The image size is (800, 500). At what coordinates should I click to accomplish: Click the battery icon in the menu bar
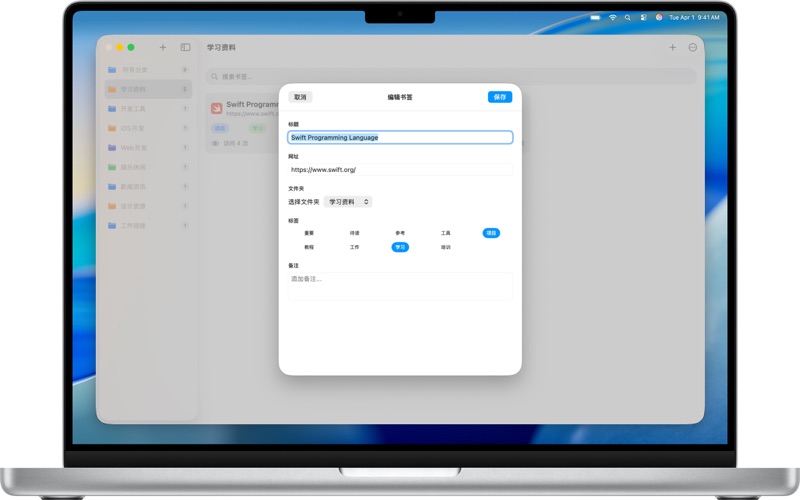point(595,17)
